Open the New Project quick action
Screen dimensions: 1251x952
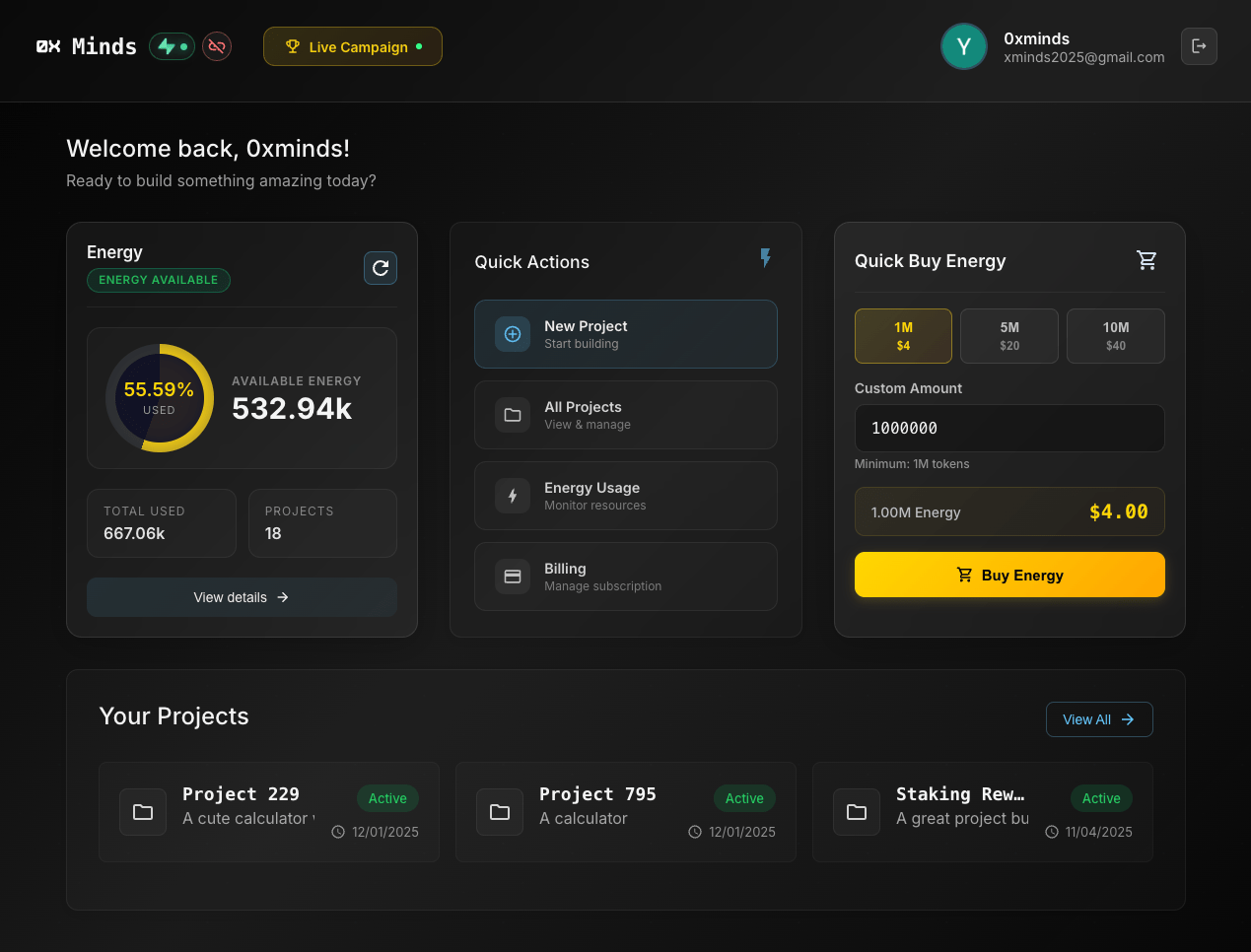625,334
